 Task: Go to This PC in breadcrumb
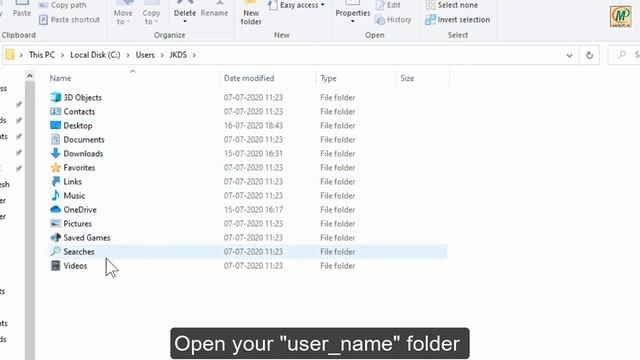tap(42, 55)
